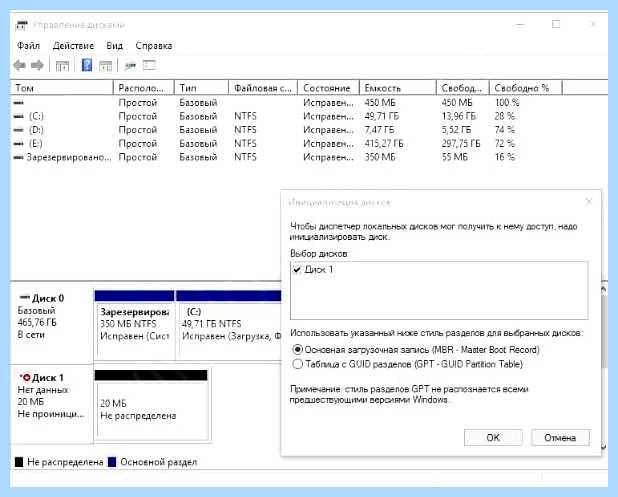The image size is (618, 497).
Task: Close the disk initialization dialog
Action: click(589, 202)
